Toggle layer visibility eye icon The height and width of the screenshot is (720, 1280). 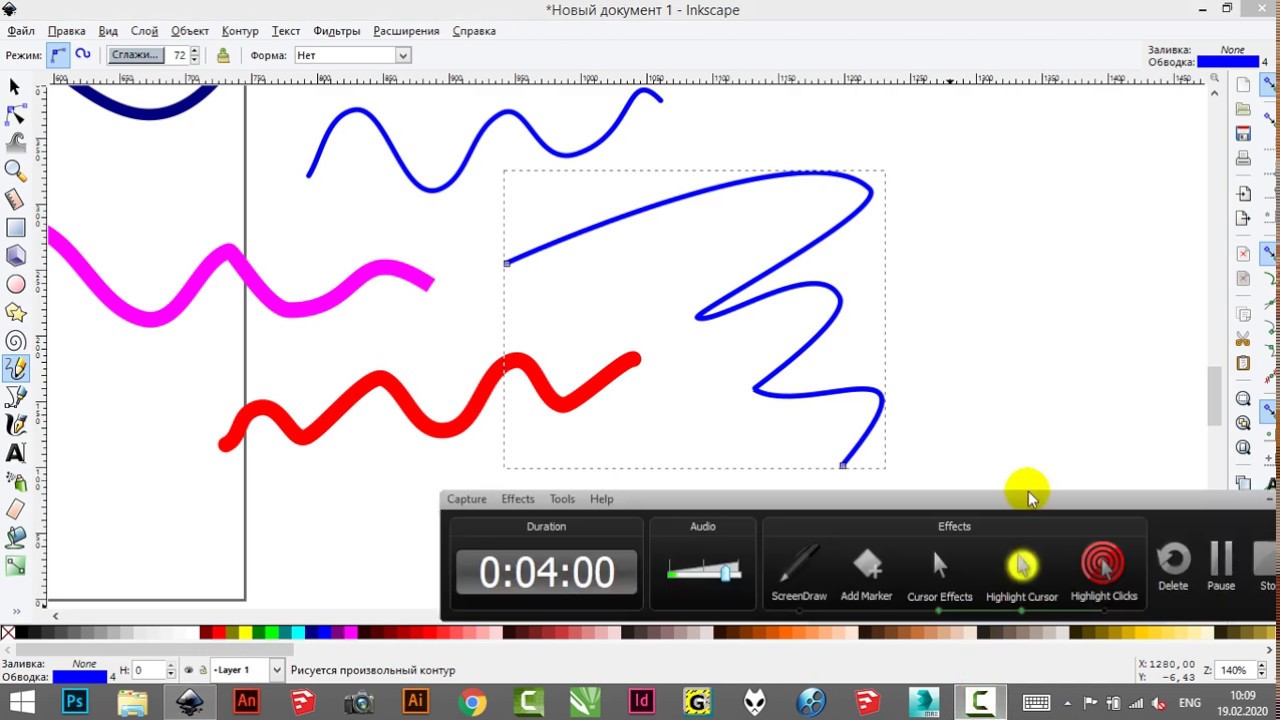pos(189,670)
